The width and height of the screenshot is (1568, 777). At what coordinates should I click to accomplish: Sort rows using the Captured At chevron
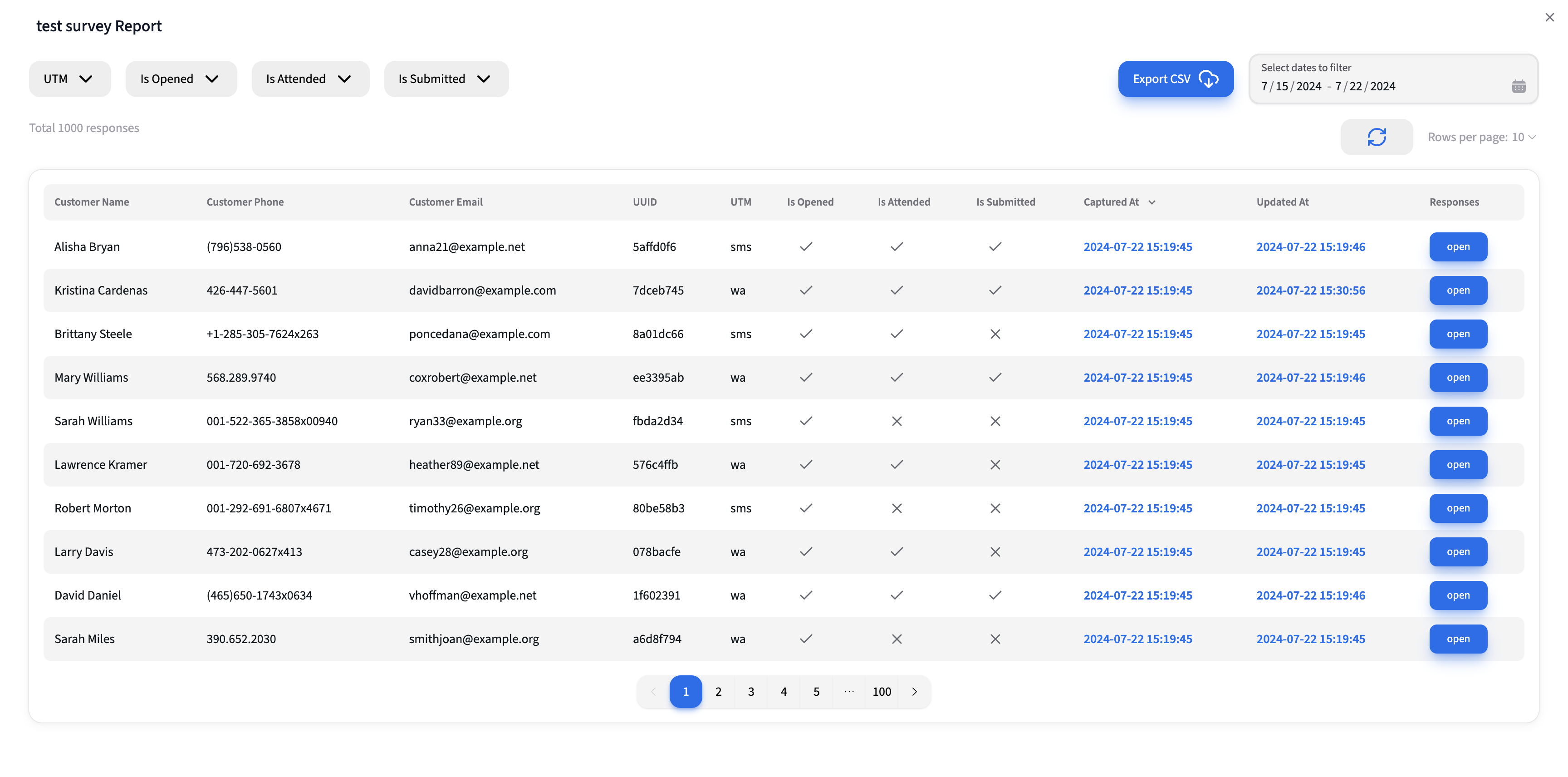1152,202
